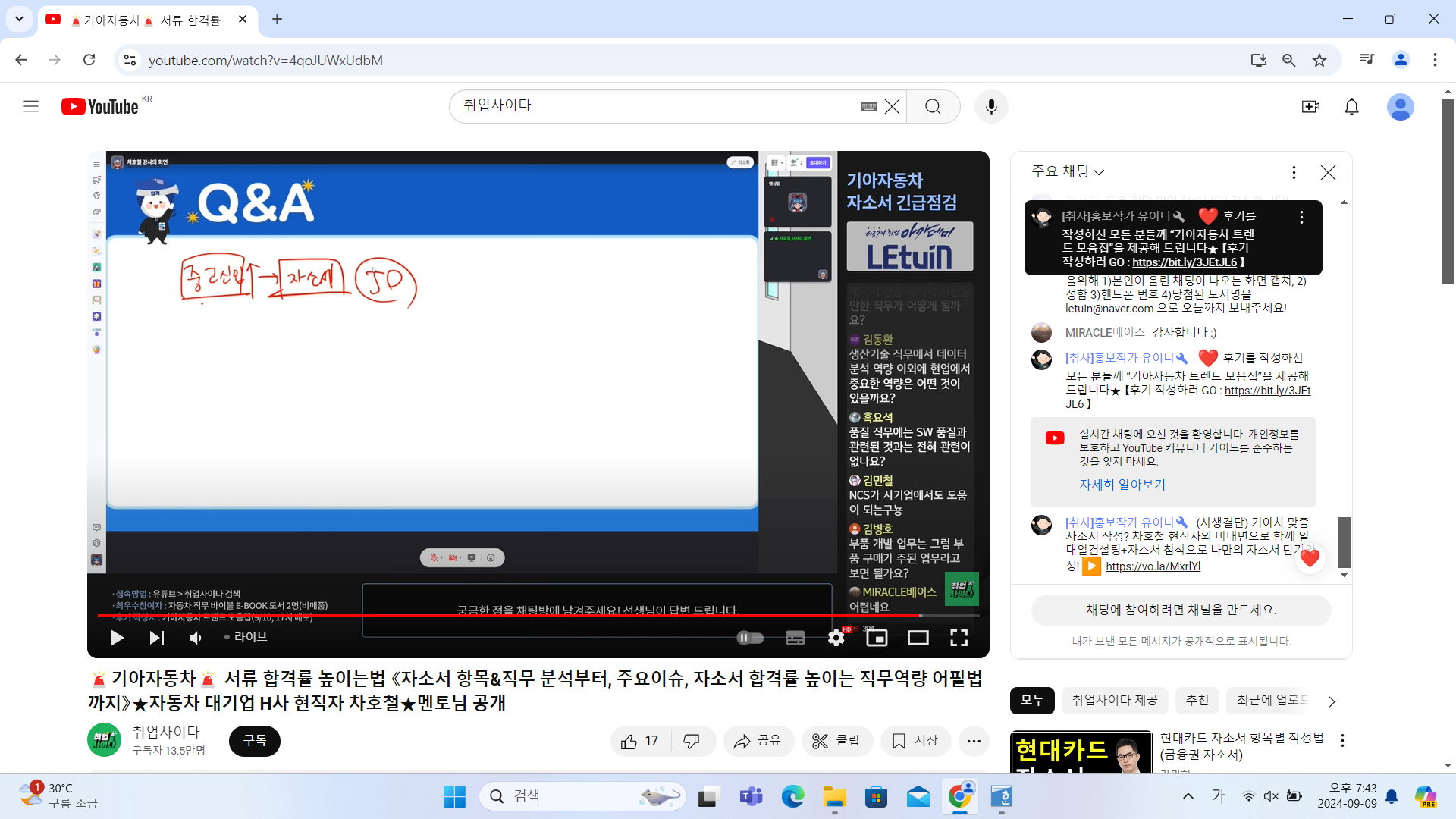The width and height of the screenshot is (1456, 819).
Task: Open video player settings gear
Action: (836, 638)
